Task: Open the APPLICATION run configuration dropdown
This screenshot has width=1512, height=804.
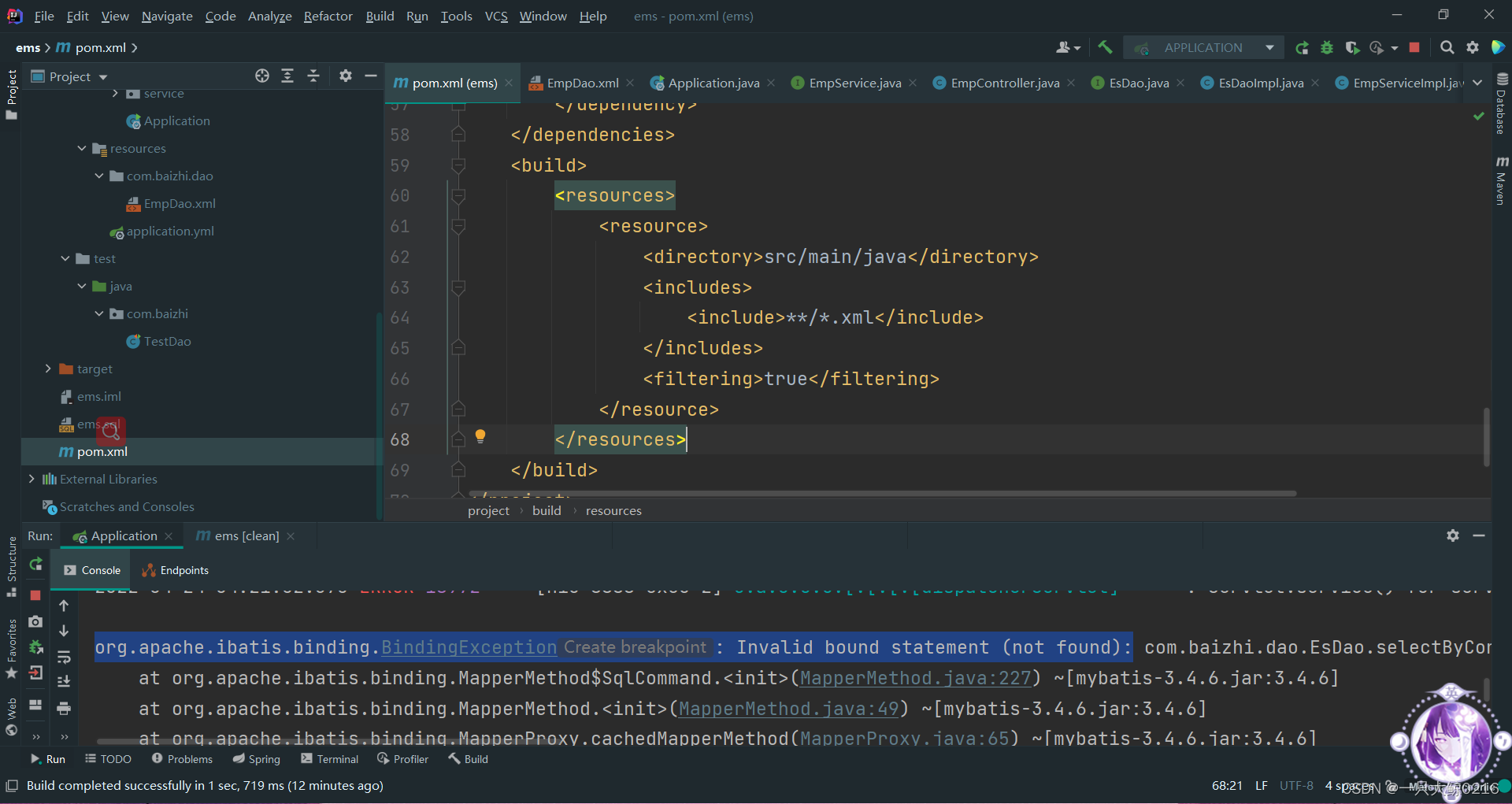Action: coord(1269,47)
